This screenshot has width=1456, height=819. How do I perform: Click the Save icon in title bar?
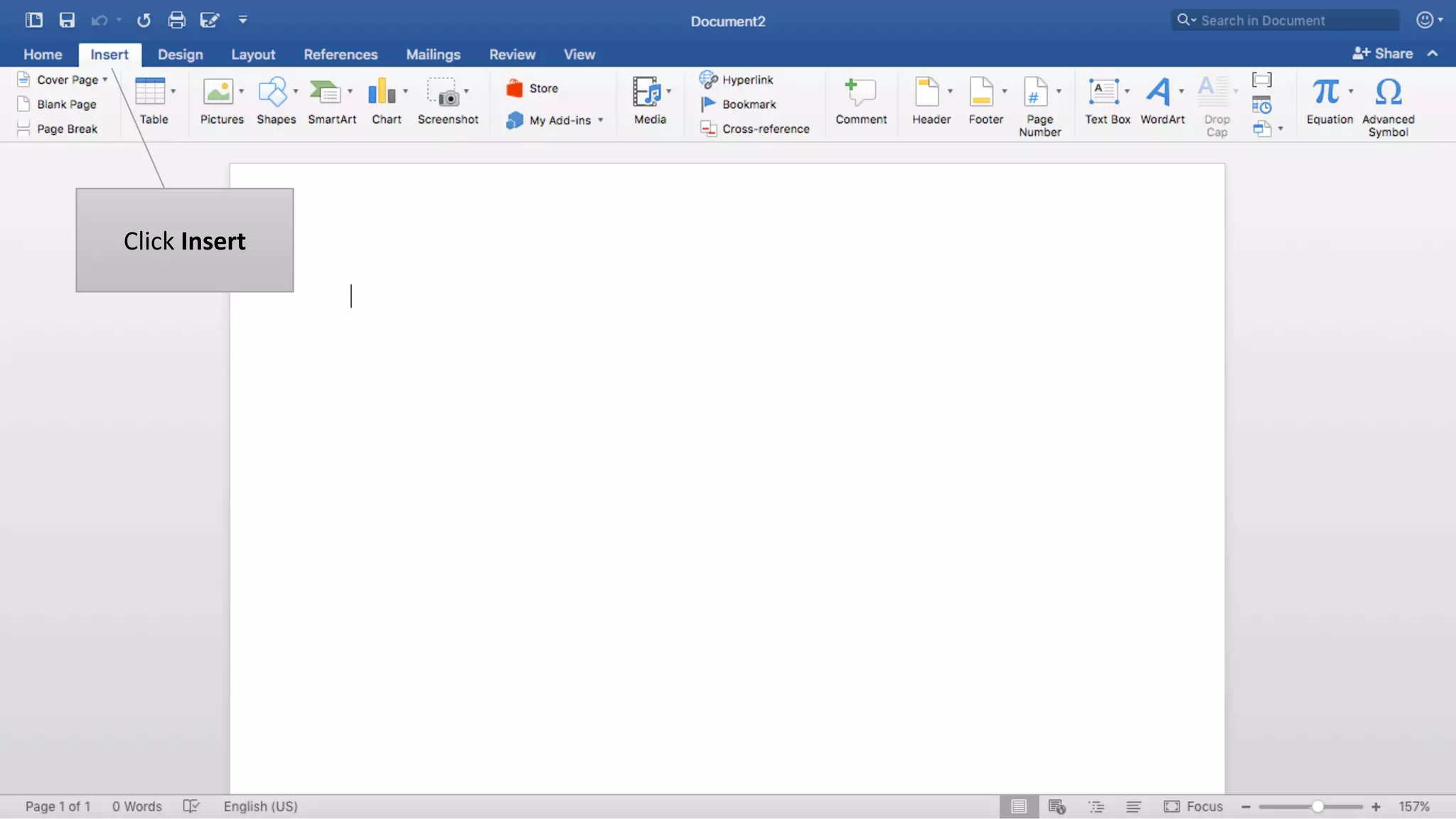(x=67, y=20)
